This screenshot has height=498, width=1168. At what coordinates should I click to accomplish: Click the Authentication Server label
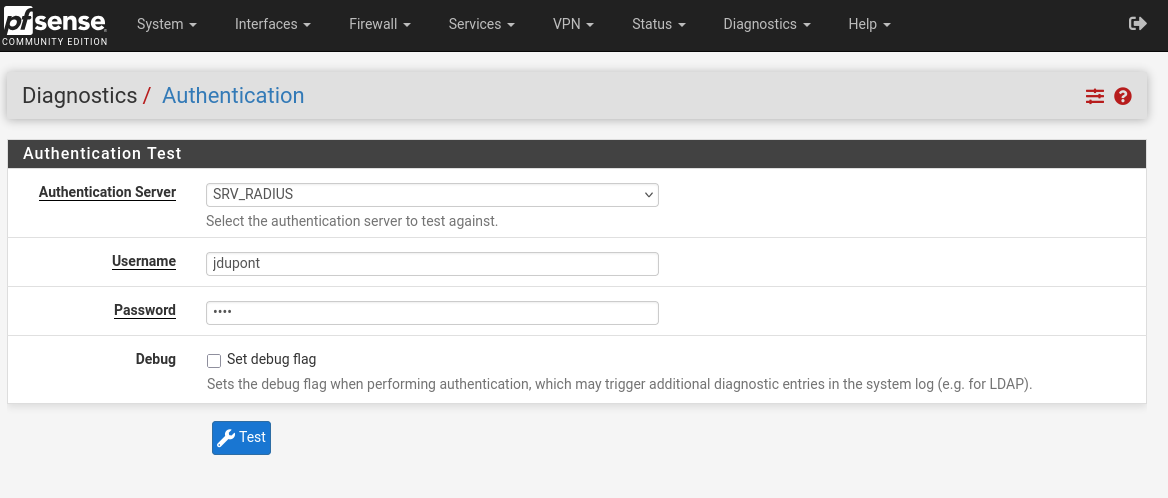click(x=107, y=192)
